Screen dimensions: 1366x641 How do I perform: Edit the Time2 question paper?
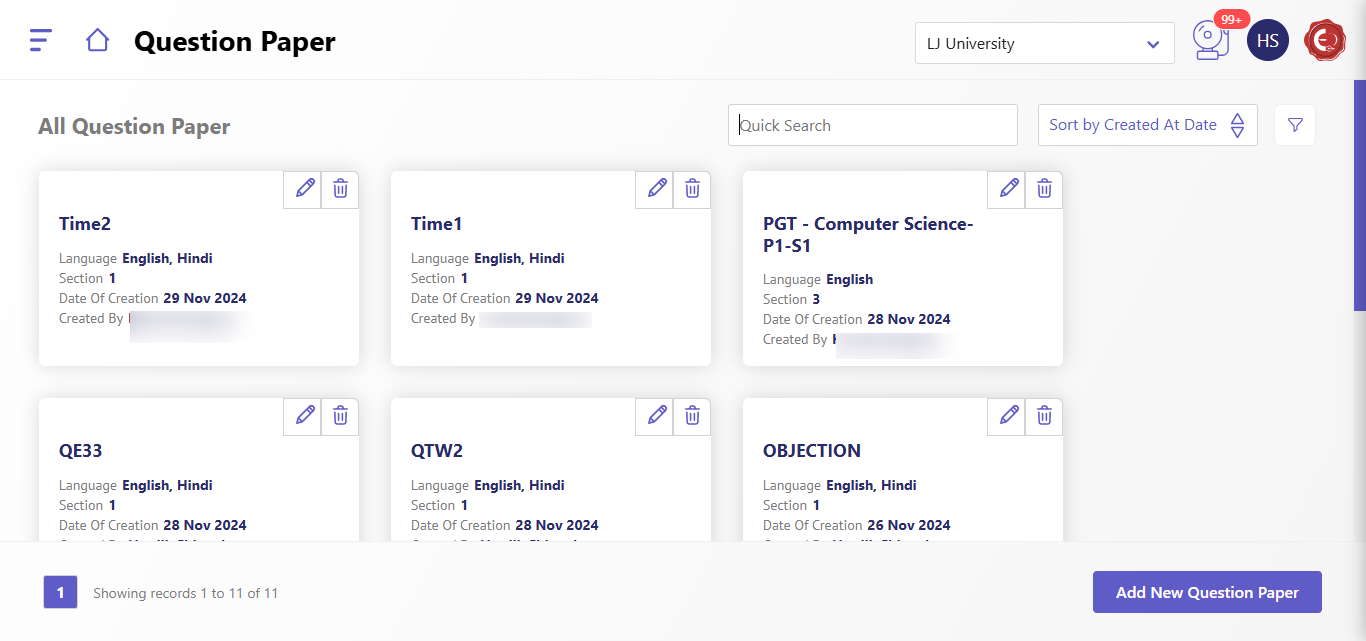(x=305, y=188)
